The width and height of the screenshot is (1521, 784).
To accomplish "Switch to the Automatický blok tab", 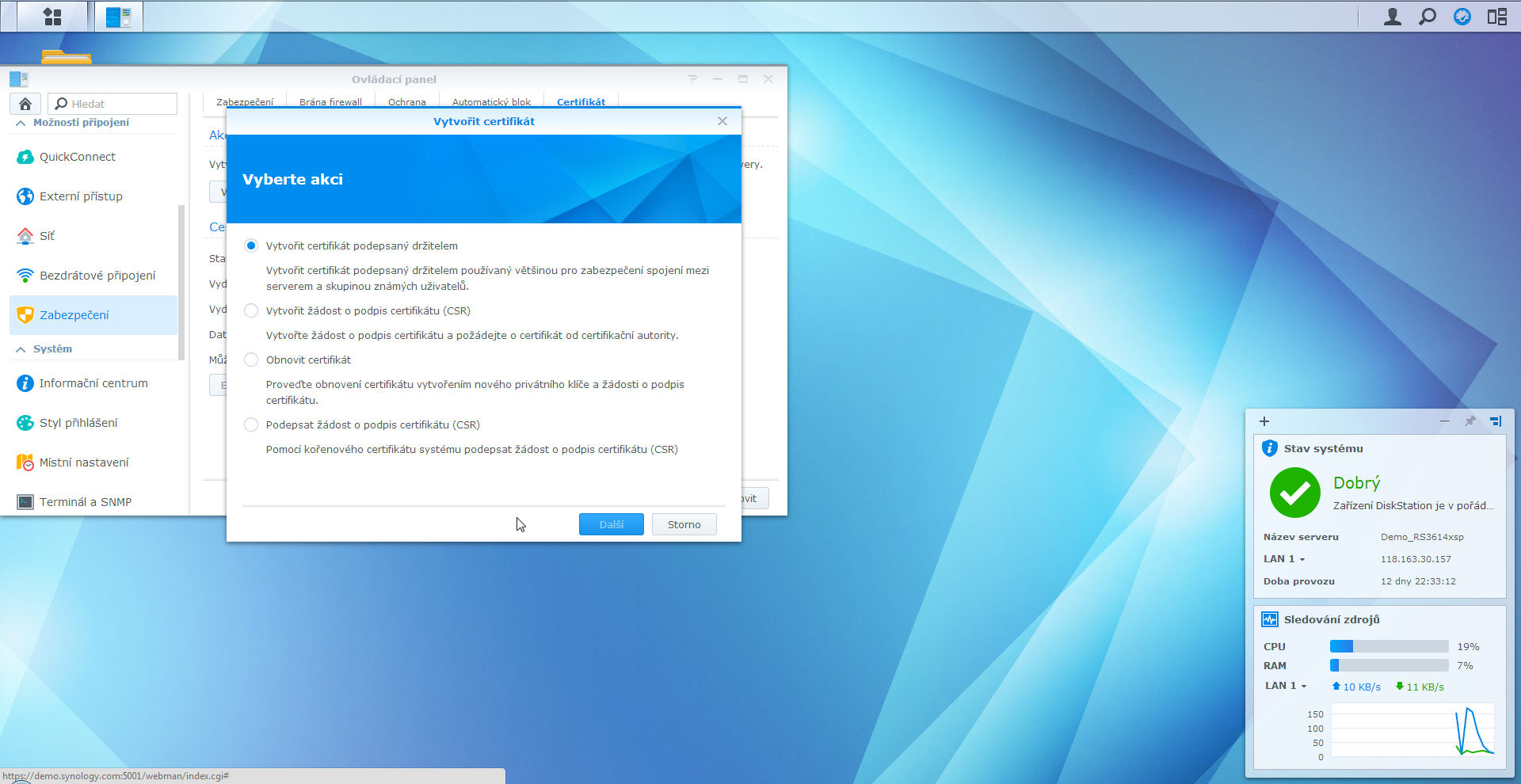I will point(491,102).
